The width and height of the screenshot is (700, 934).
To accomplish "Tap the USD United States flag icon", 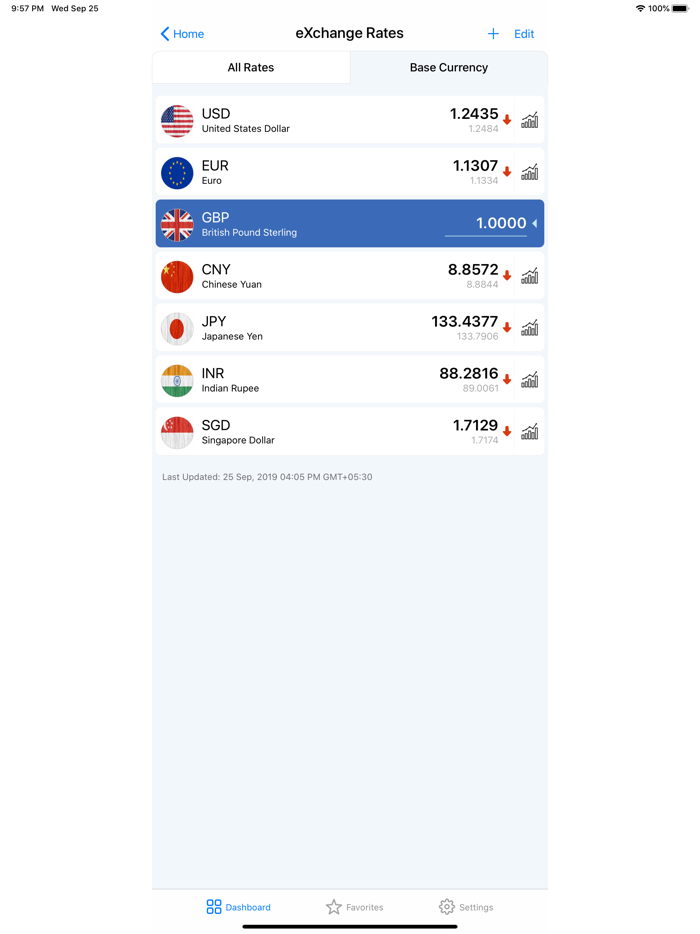I will (x=177, y=120).
